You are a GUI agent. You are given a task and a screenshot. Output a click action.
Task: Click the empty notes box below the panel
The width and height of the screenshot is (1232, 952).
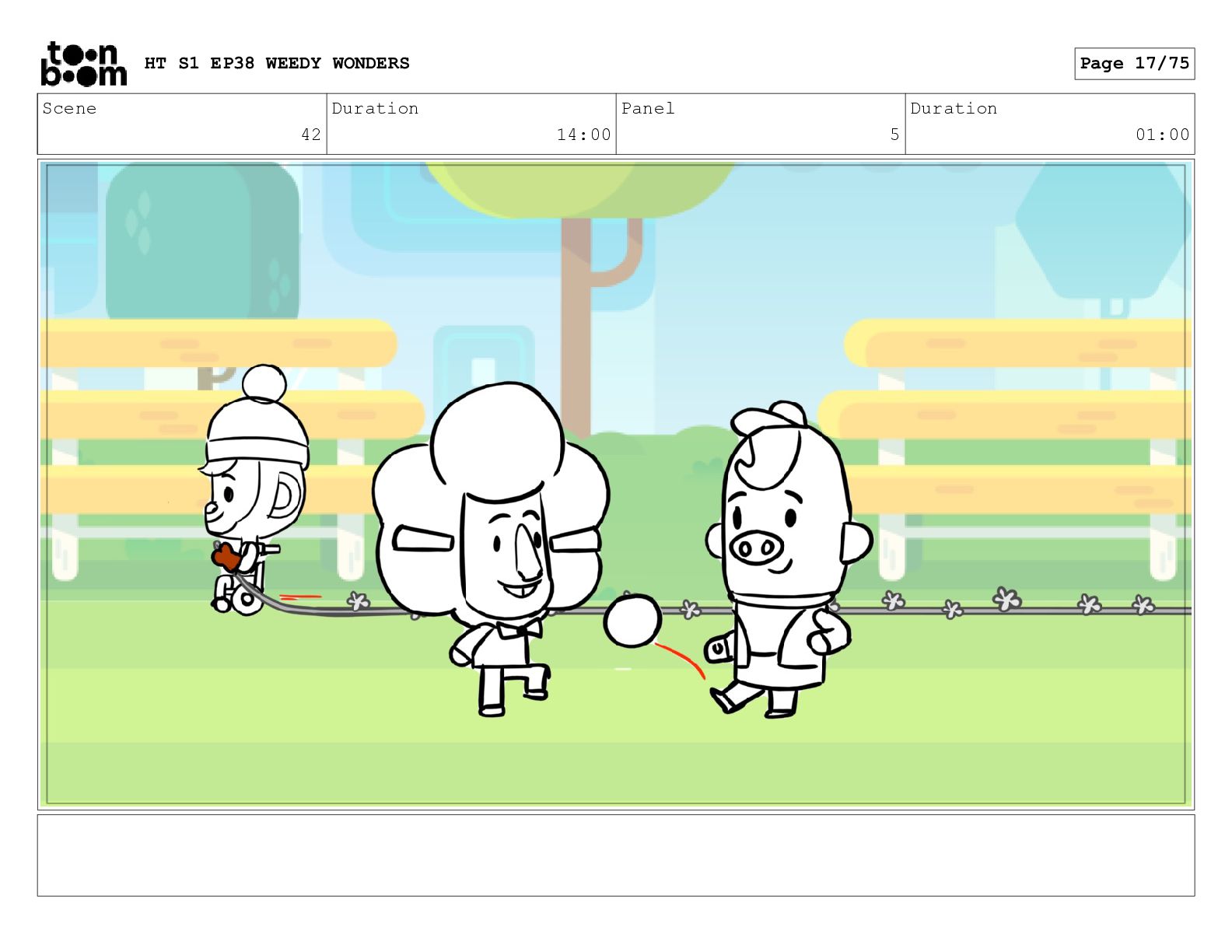tap(616, 855)
